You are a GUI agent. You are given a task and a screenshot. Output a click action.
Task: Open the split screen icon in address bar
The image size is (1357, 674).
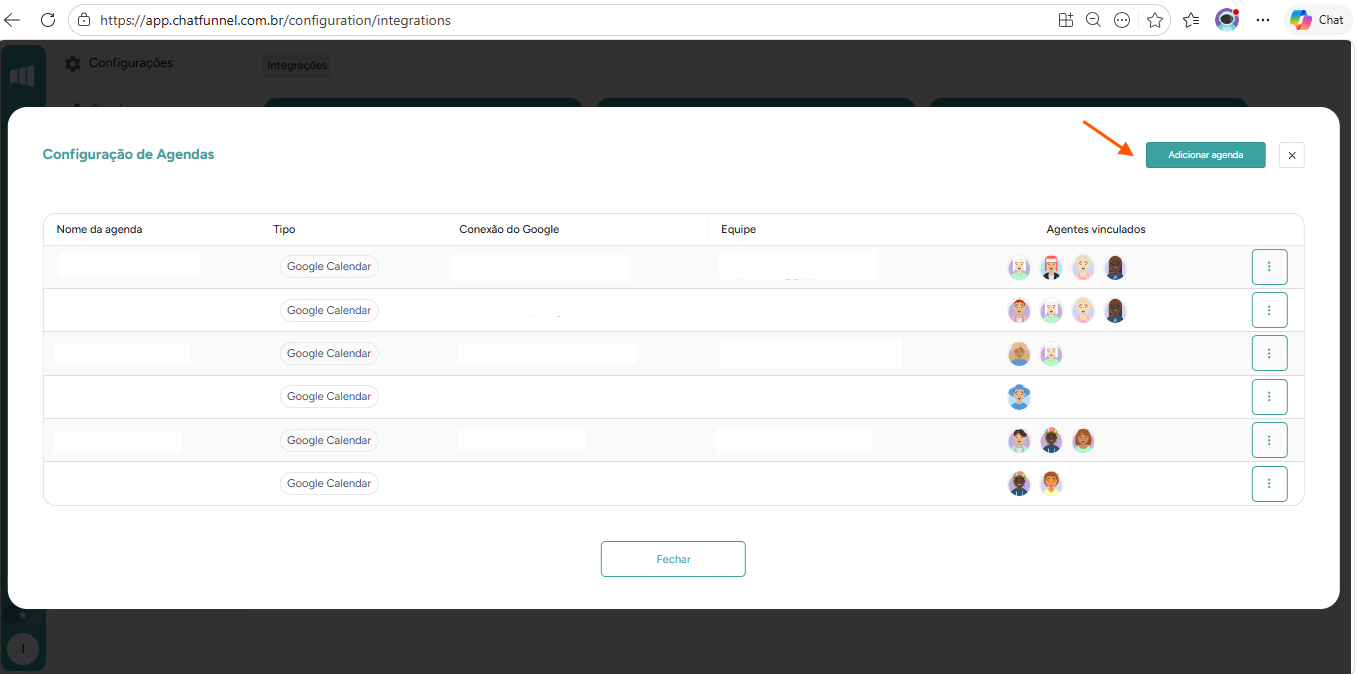[1065, 20]
